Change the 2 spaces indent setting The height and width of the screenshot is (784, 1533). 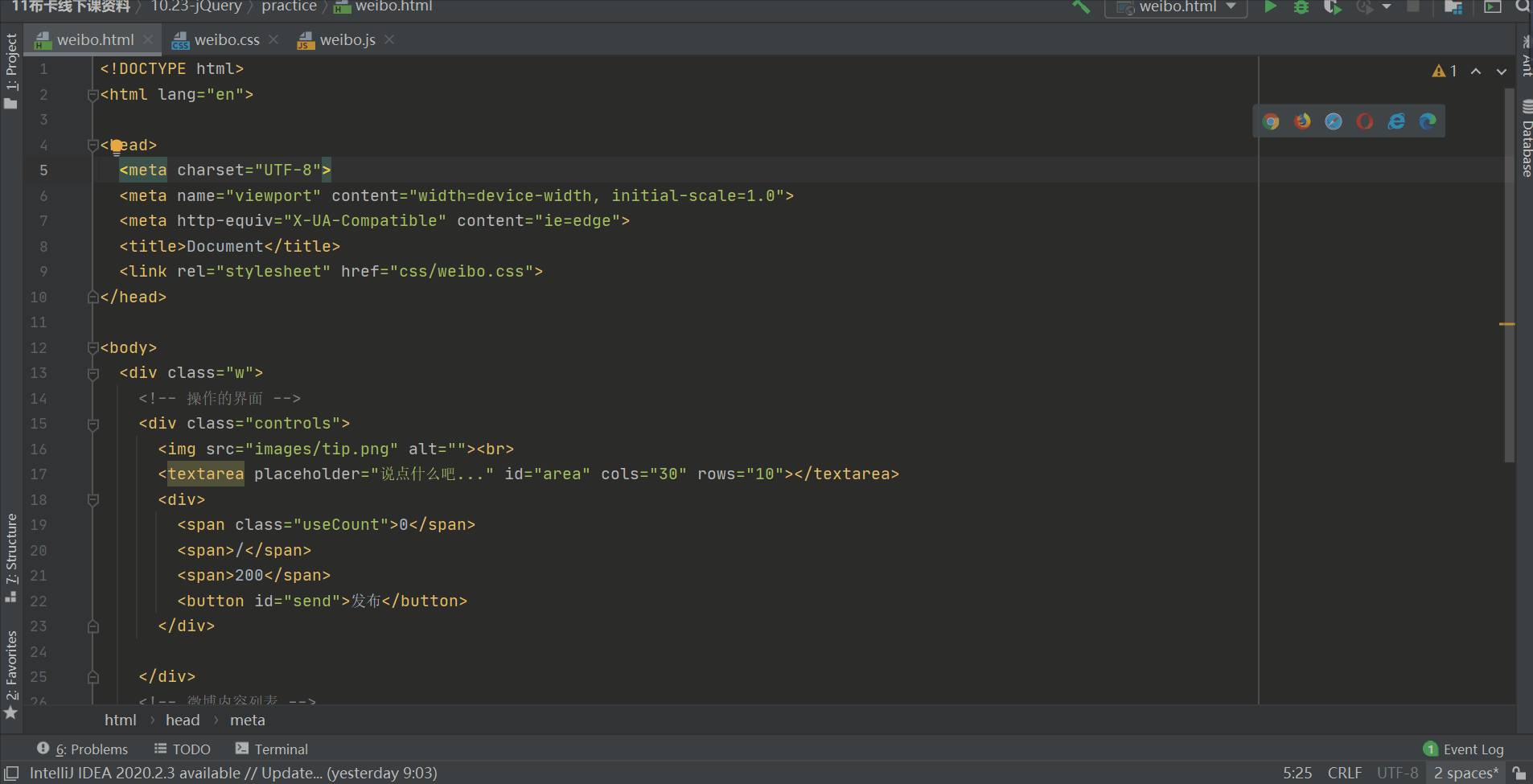[1466, 773]
